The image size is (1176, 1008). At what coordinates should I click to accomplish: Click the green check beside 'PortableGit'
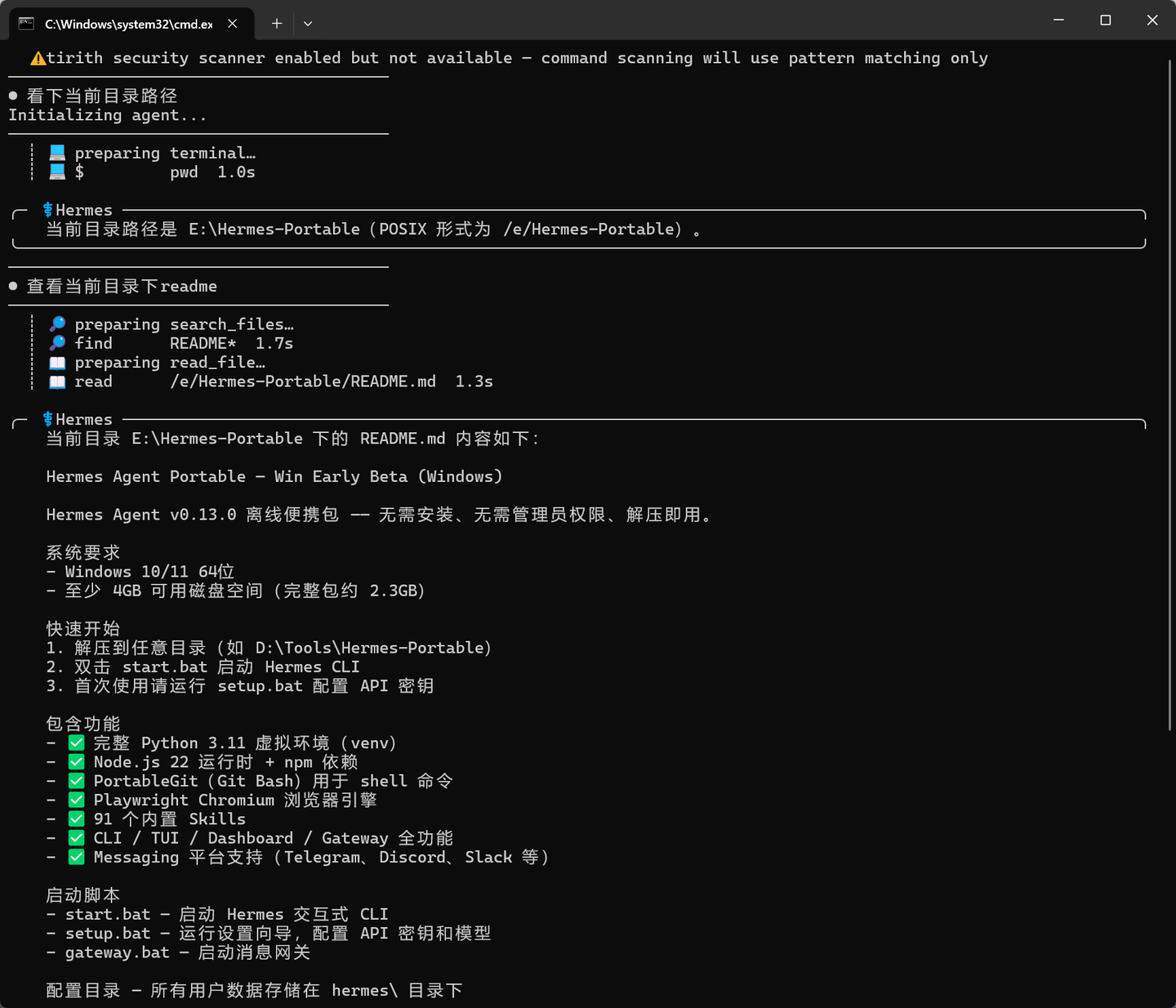tap(76, 781)
